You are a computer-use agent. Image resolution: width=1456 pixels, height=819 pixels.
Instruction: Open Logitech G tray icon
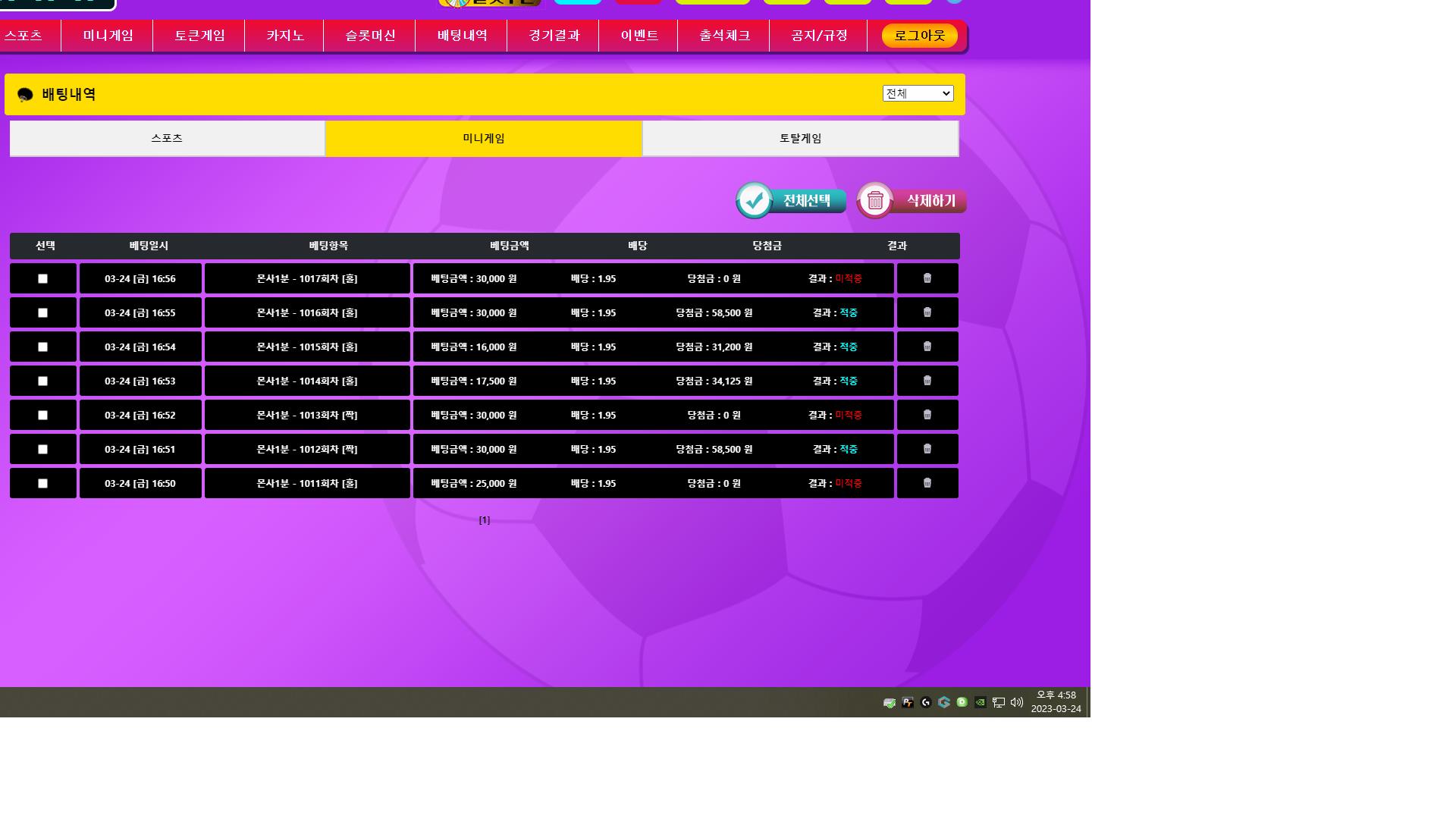click(926, 702)
